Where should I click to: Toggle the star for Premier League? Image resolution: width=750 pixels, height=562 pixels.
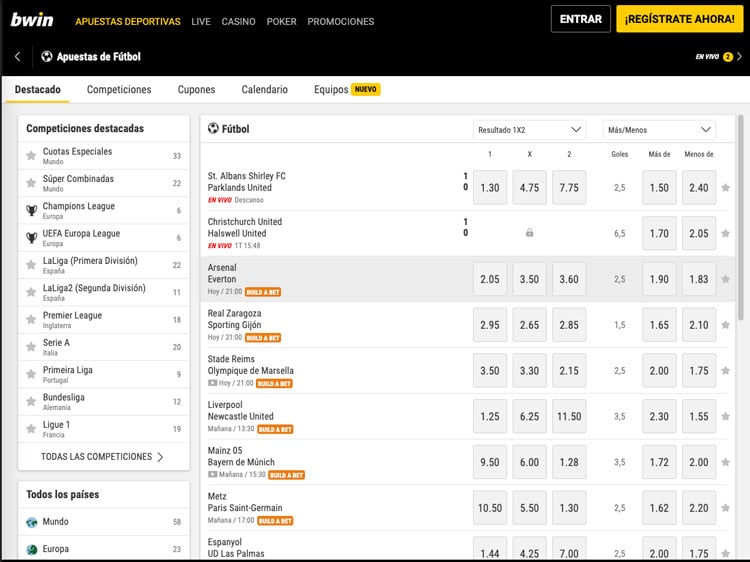tap(31, 319)
